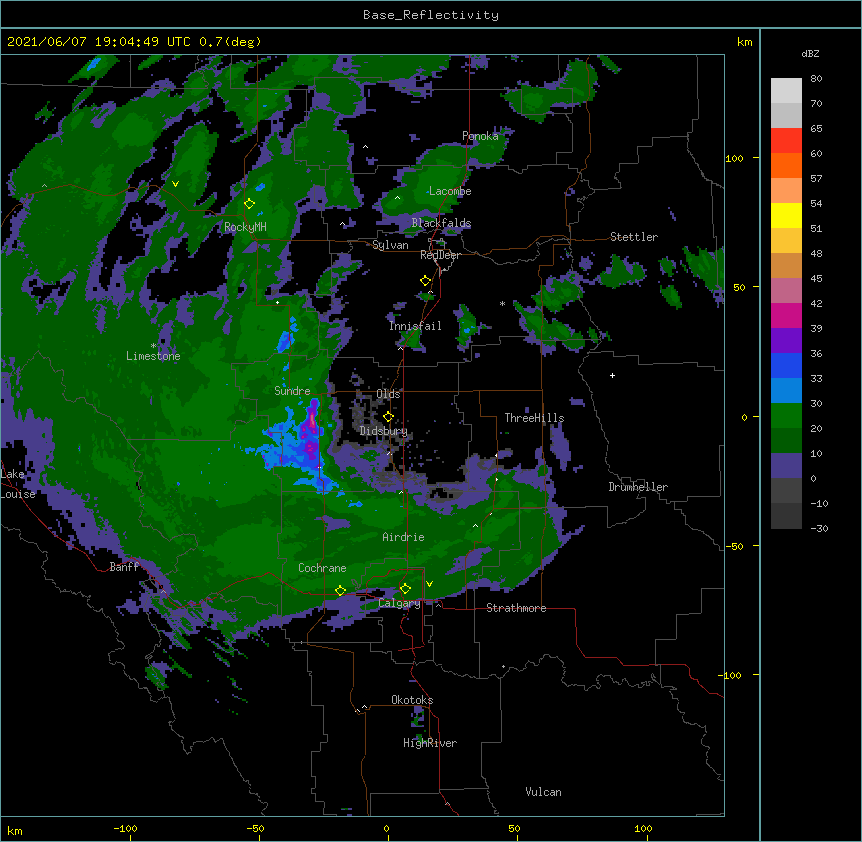Click the Stettler city label

point(634,237)
